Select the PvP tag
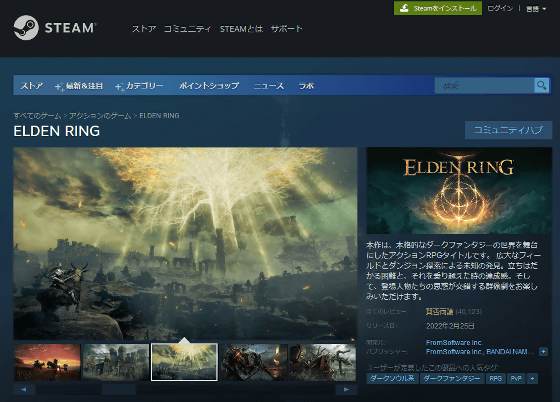The image size is (560, 402). pyautogui.click(x=516, y=378)
